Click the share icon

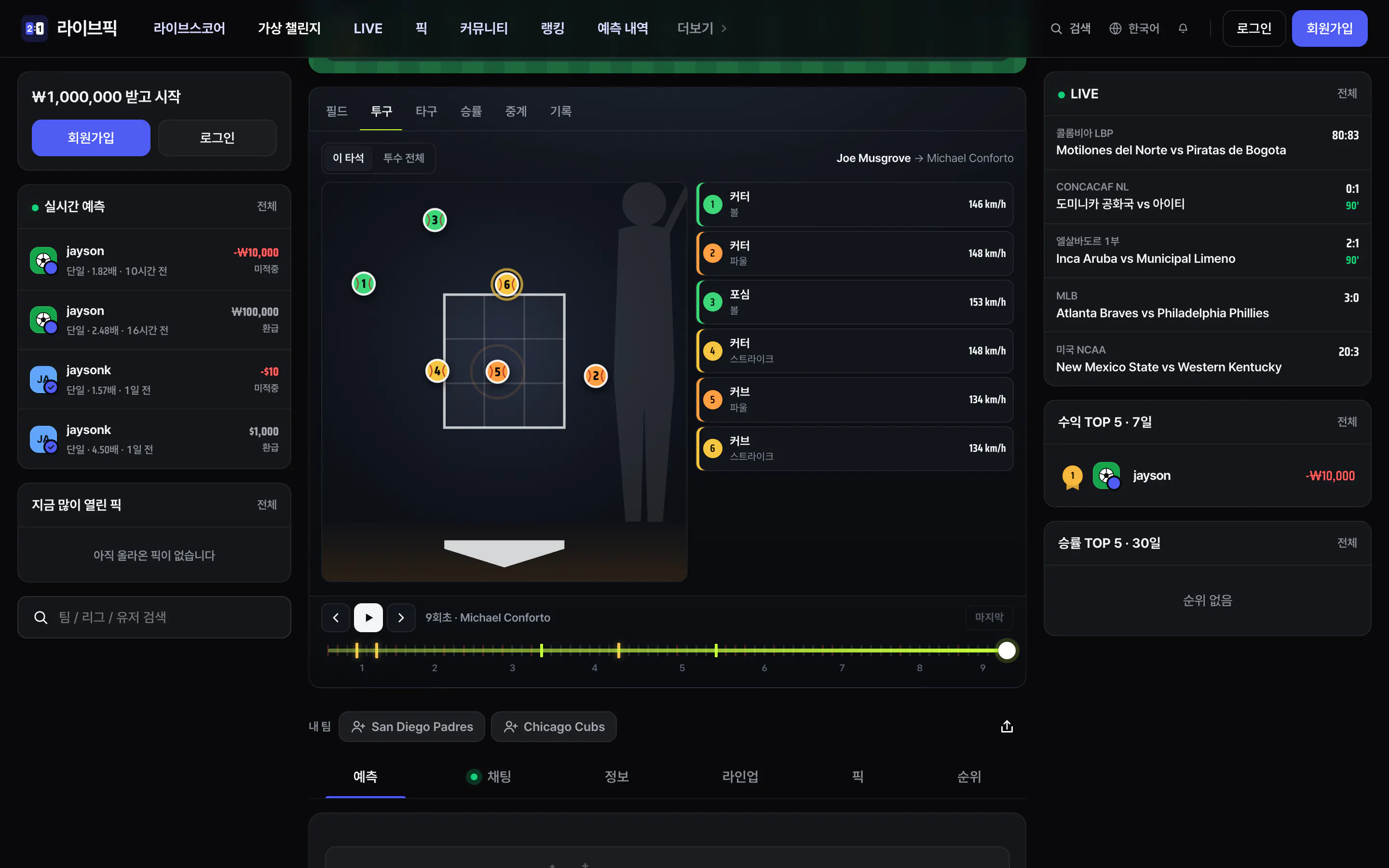pos(1007,727)
